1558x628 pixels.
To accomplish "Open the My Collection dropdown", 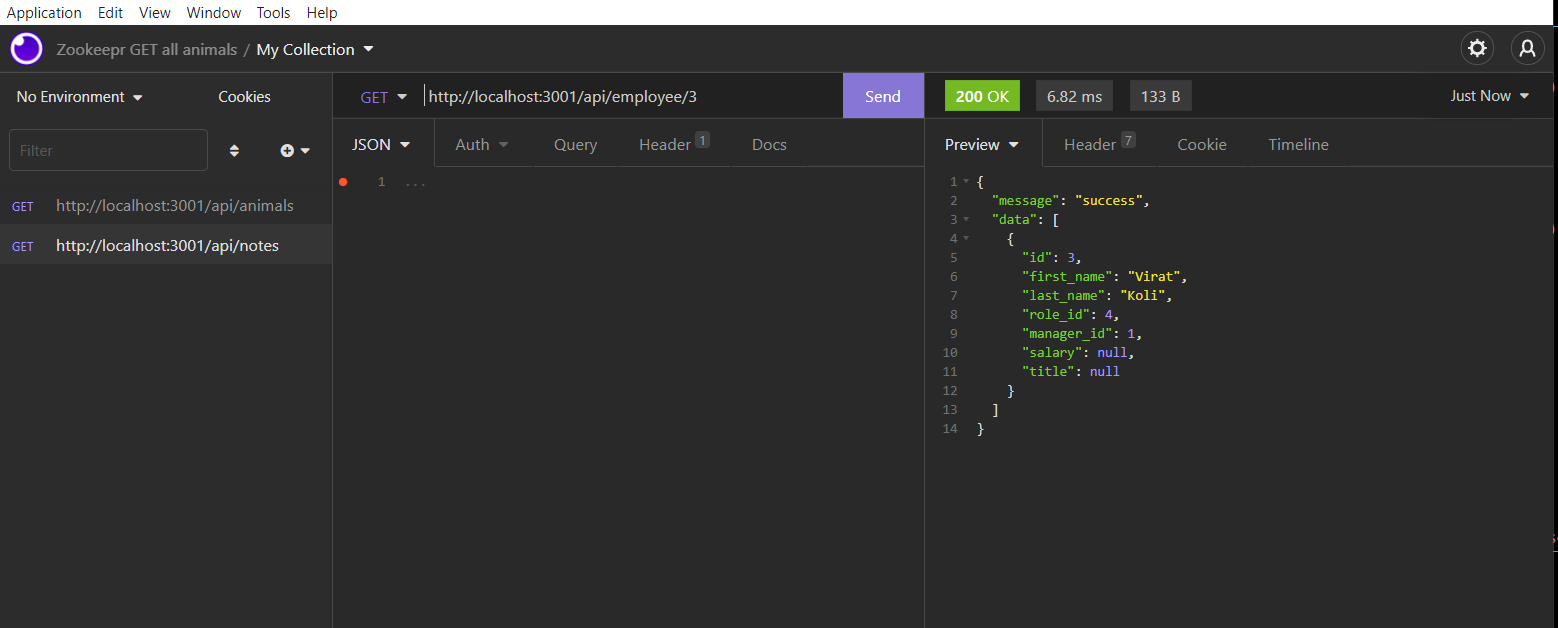I will pos(315,48).
